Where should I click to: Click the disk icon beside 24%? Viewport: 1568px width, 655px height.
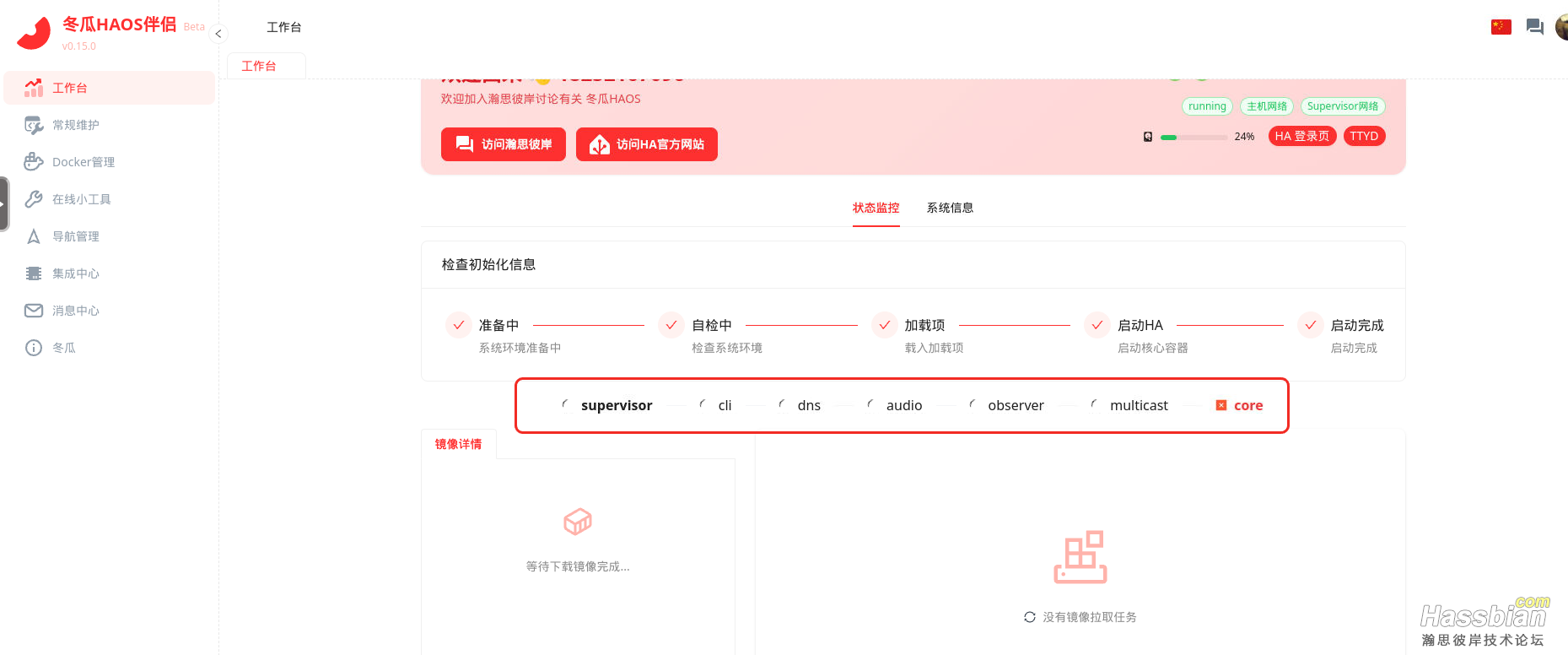1148,137
